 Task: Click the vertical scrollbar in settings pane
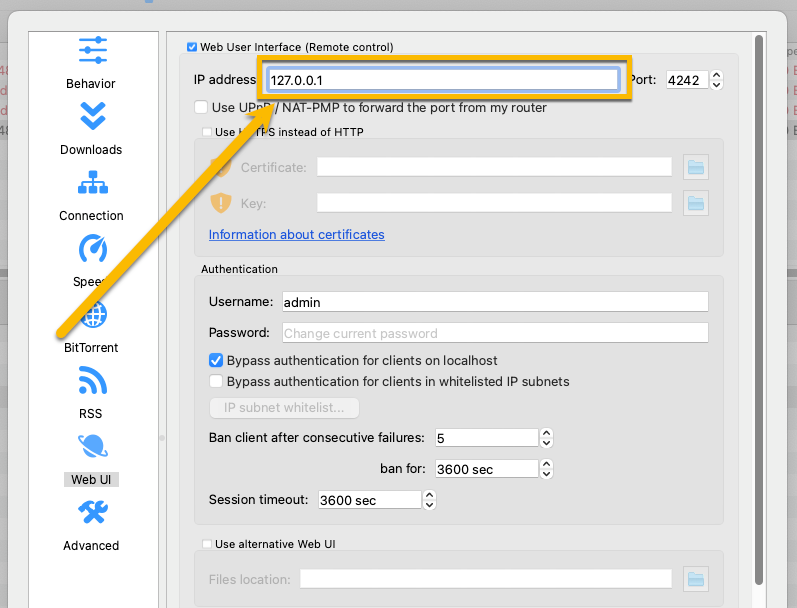760,300
